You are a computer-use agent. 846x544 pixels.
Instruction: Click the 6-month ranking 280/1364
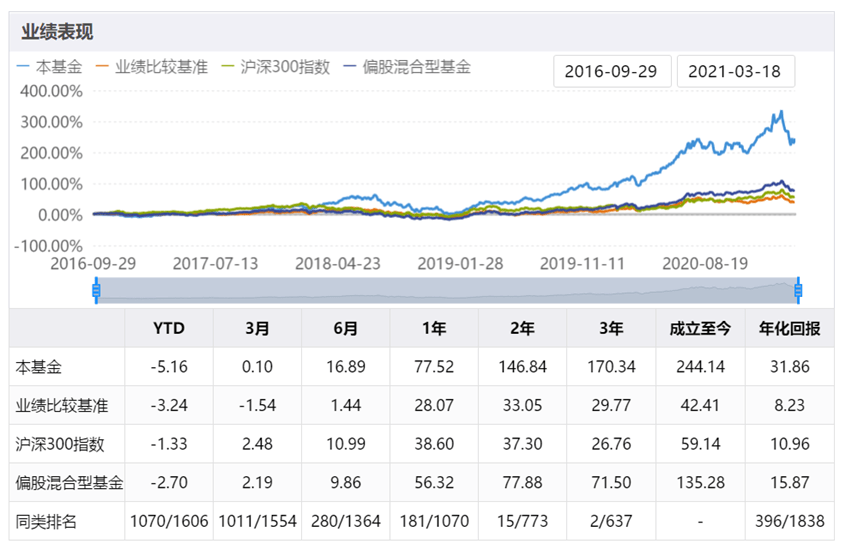click(x=346, y=521)
